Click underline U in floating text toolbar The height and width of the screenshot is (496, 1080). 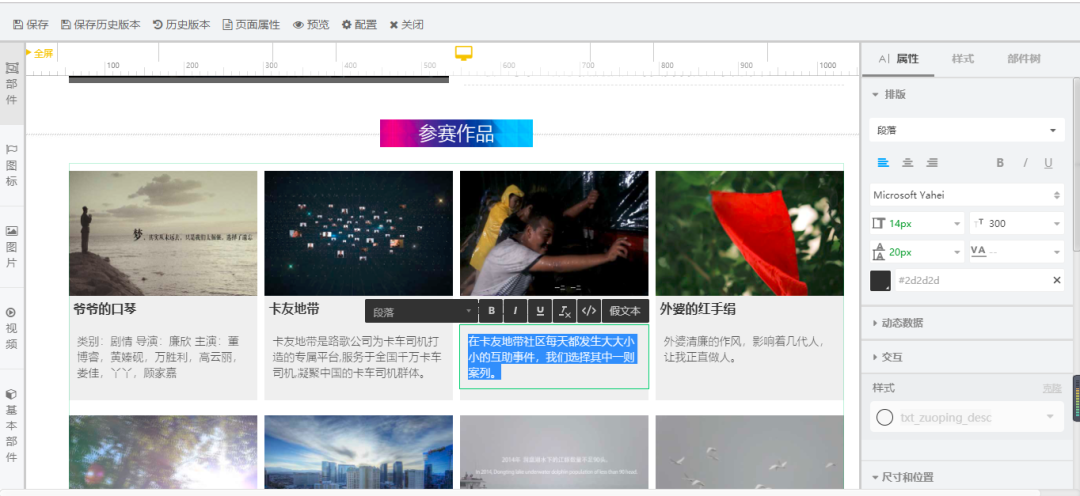pyautogui.click(x=540, y=311)
